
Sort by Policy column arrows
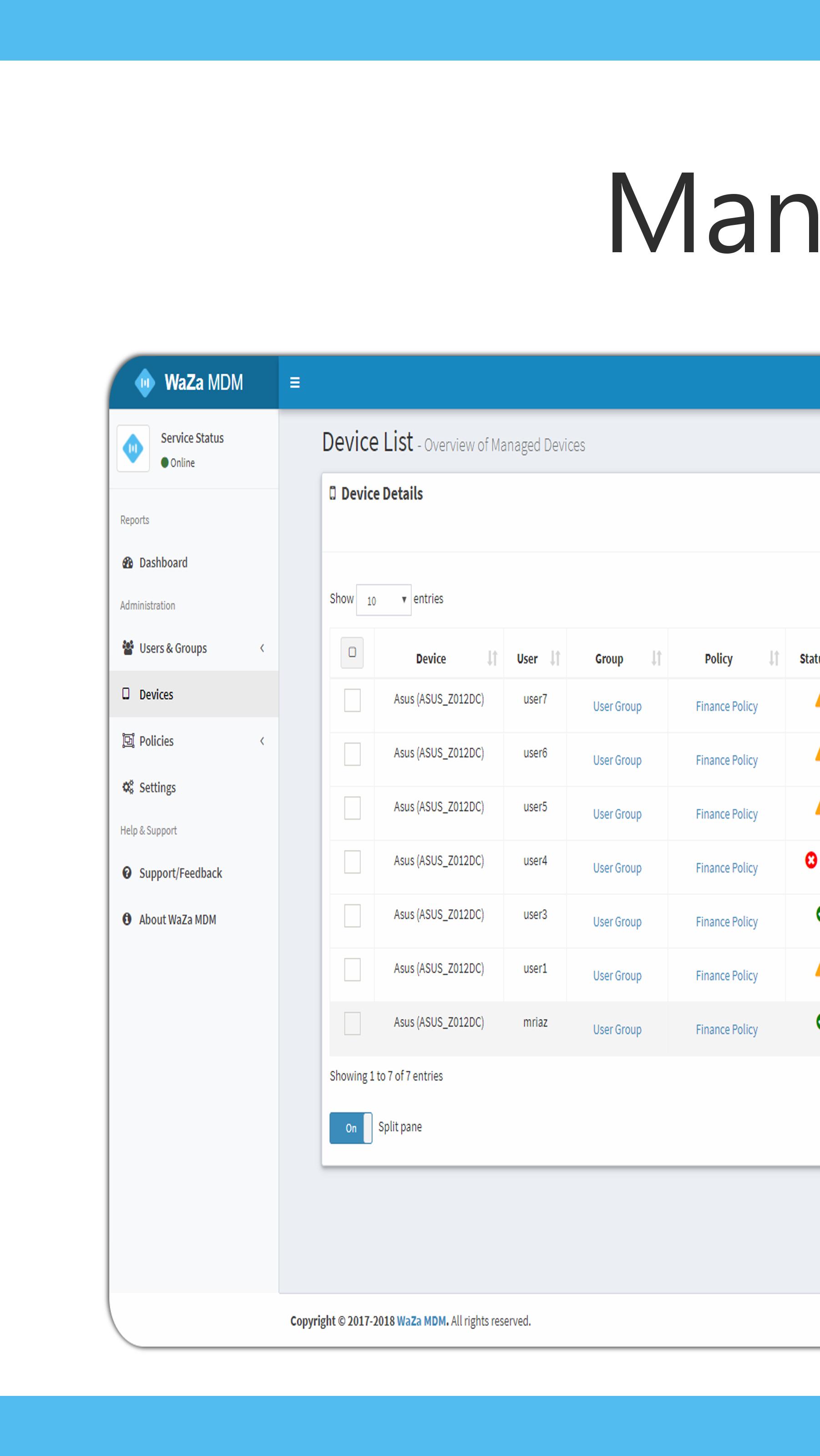pos(774,658)
